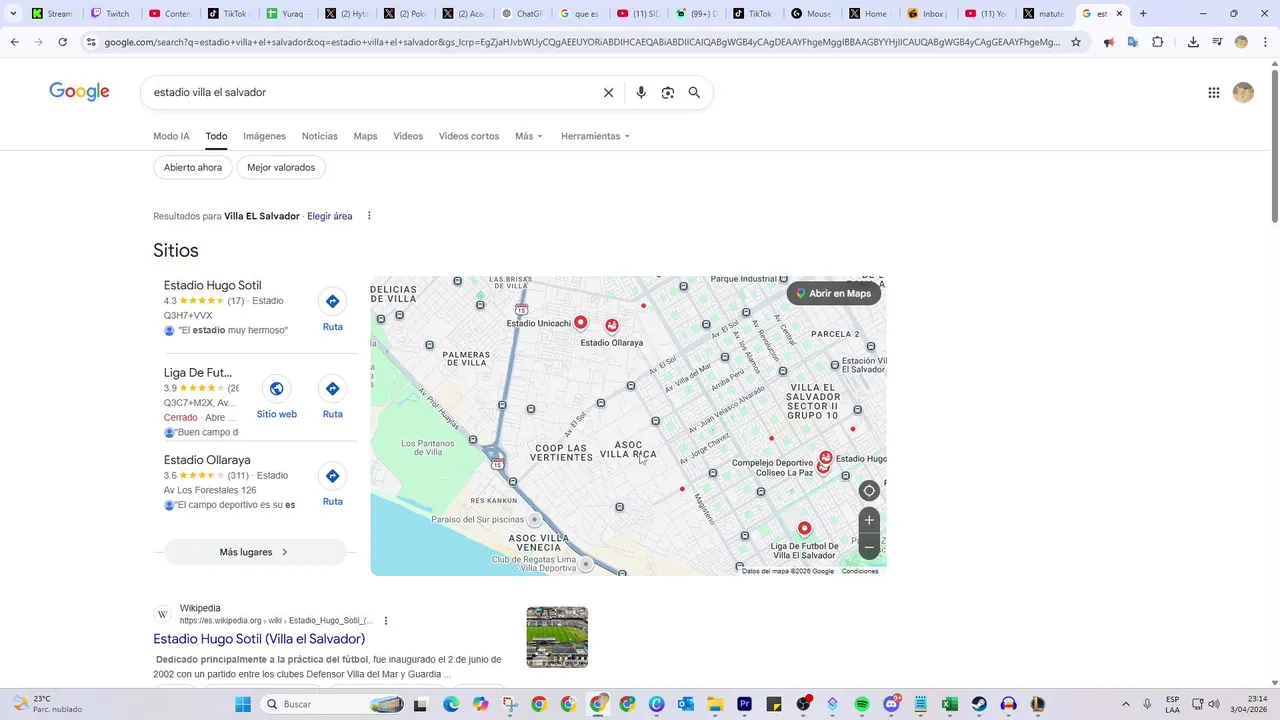Viewport: 1280px width, 720px height.
Task: Switch to Maps tab
Action: pos(365,136)
